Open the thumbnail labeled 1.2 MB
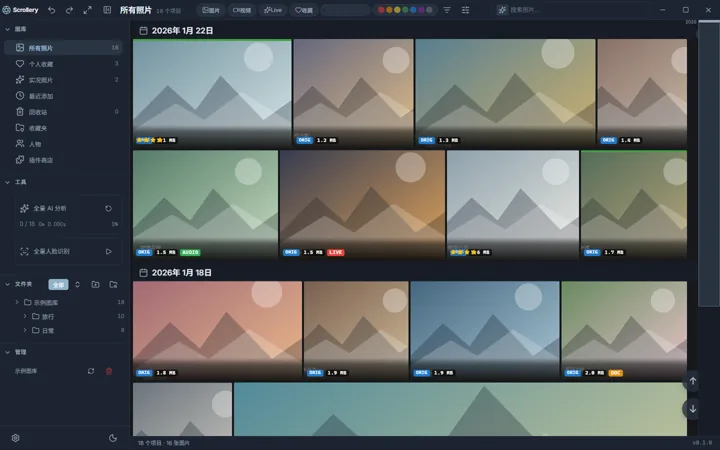Viewport: 720px width, 450px height. (353, 93)
